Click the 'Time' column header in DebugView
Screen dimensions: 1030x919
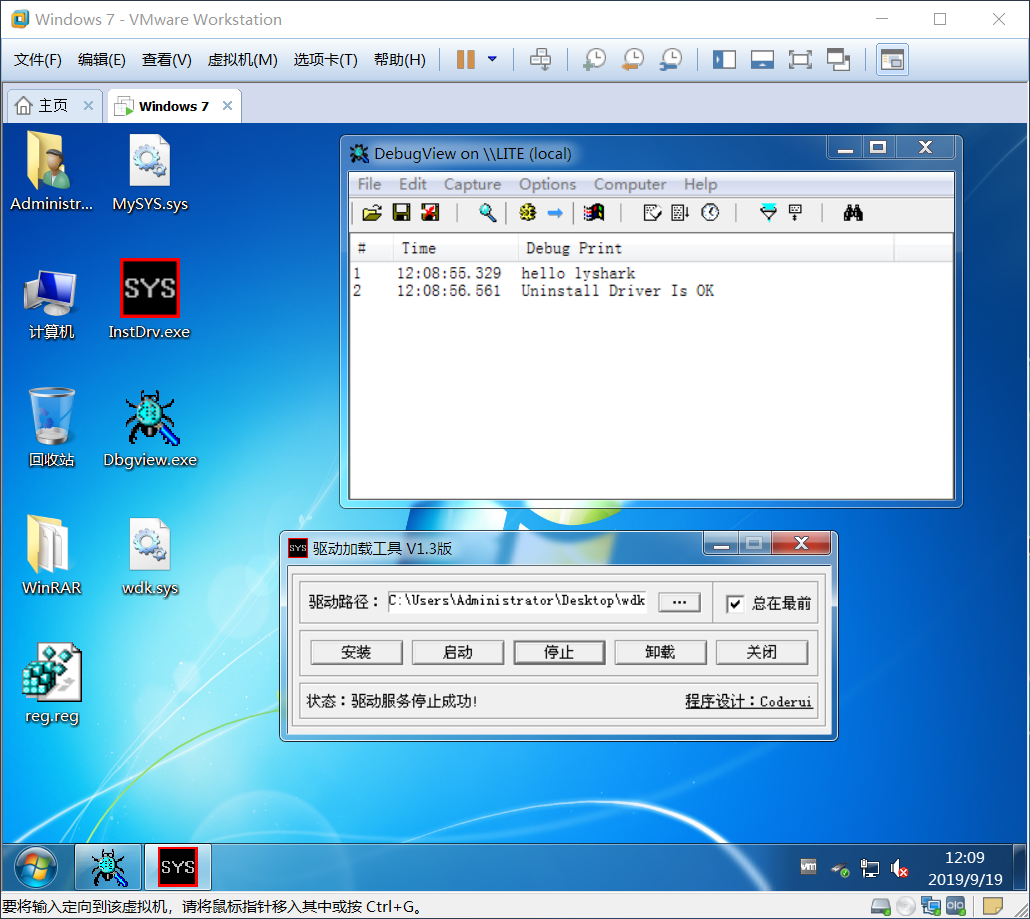[455, 248]
